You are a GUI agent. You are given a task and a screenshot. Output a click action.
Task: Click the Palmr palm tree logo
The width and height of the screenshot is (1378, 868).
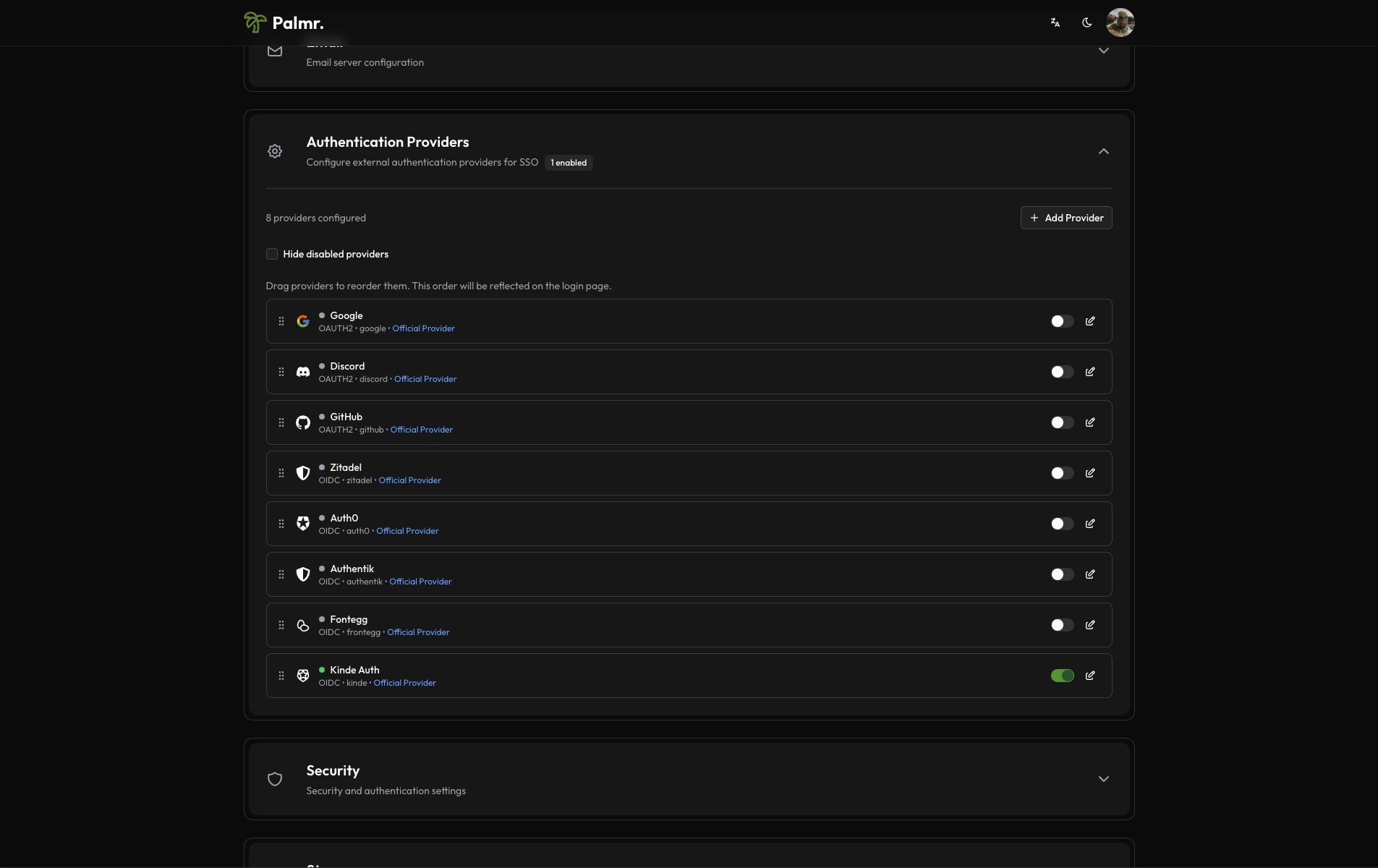tap(255, 22)
